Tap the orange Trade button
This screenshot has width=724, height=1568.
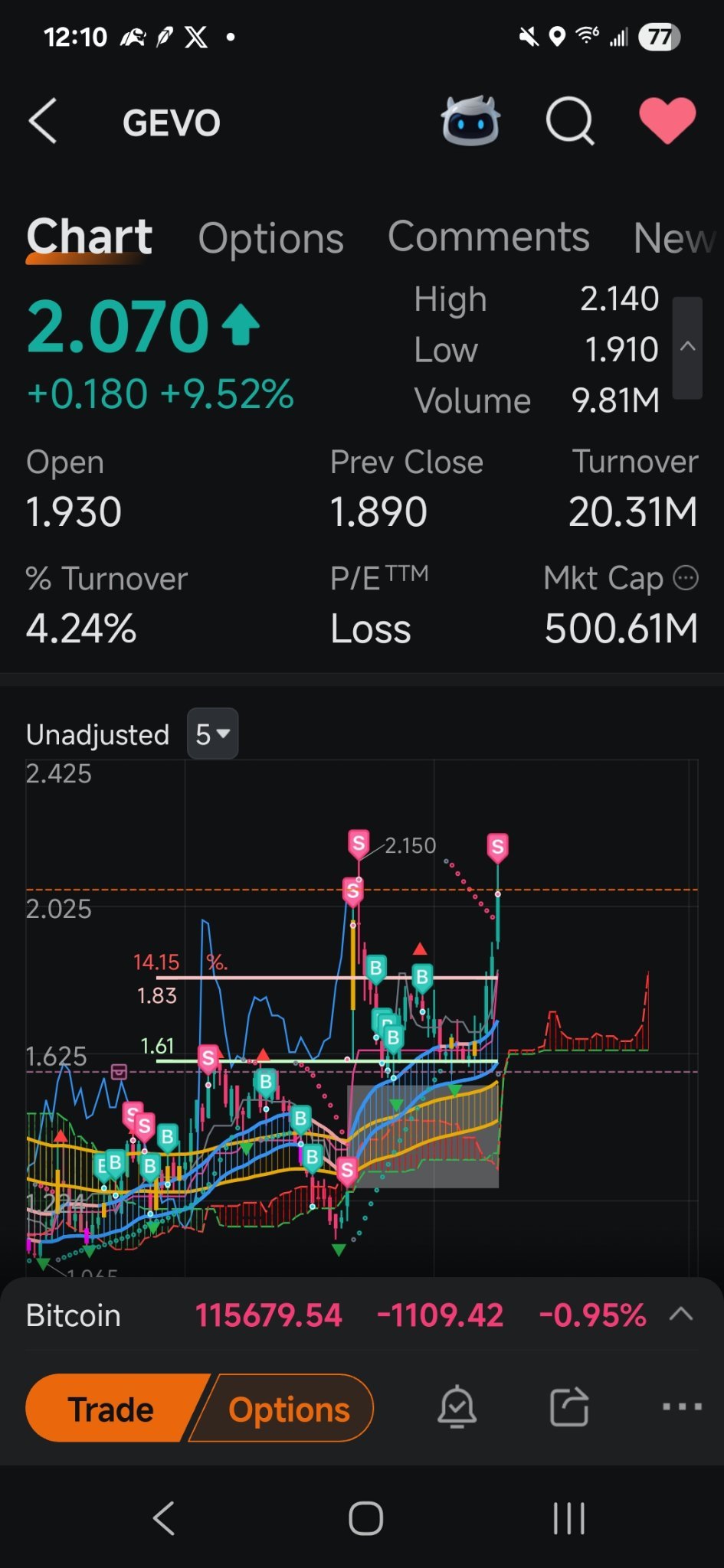pos(115,1409)
